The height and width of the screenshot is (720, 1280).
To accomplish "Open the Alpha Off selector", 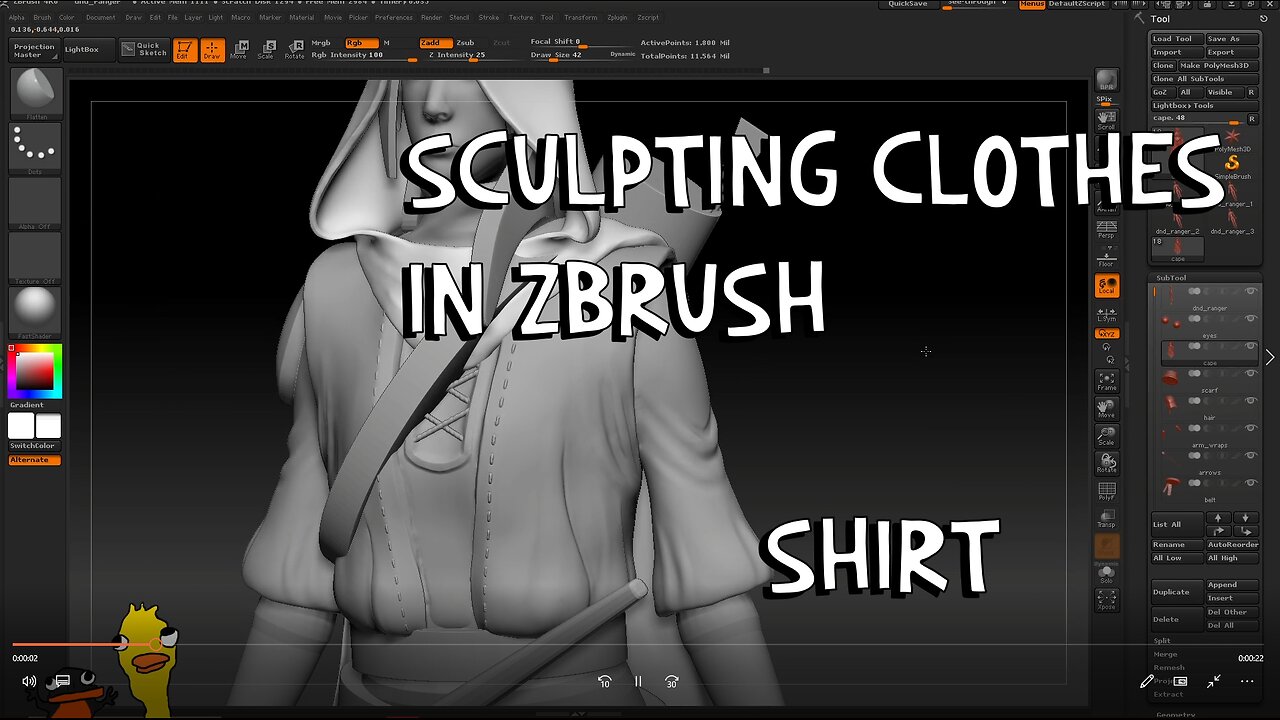I will coord(35,204).
